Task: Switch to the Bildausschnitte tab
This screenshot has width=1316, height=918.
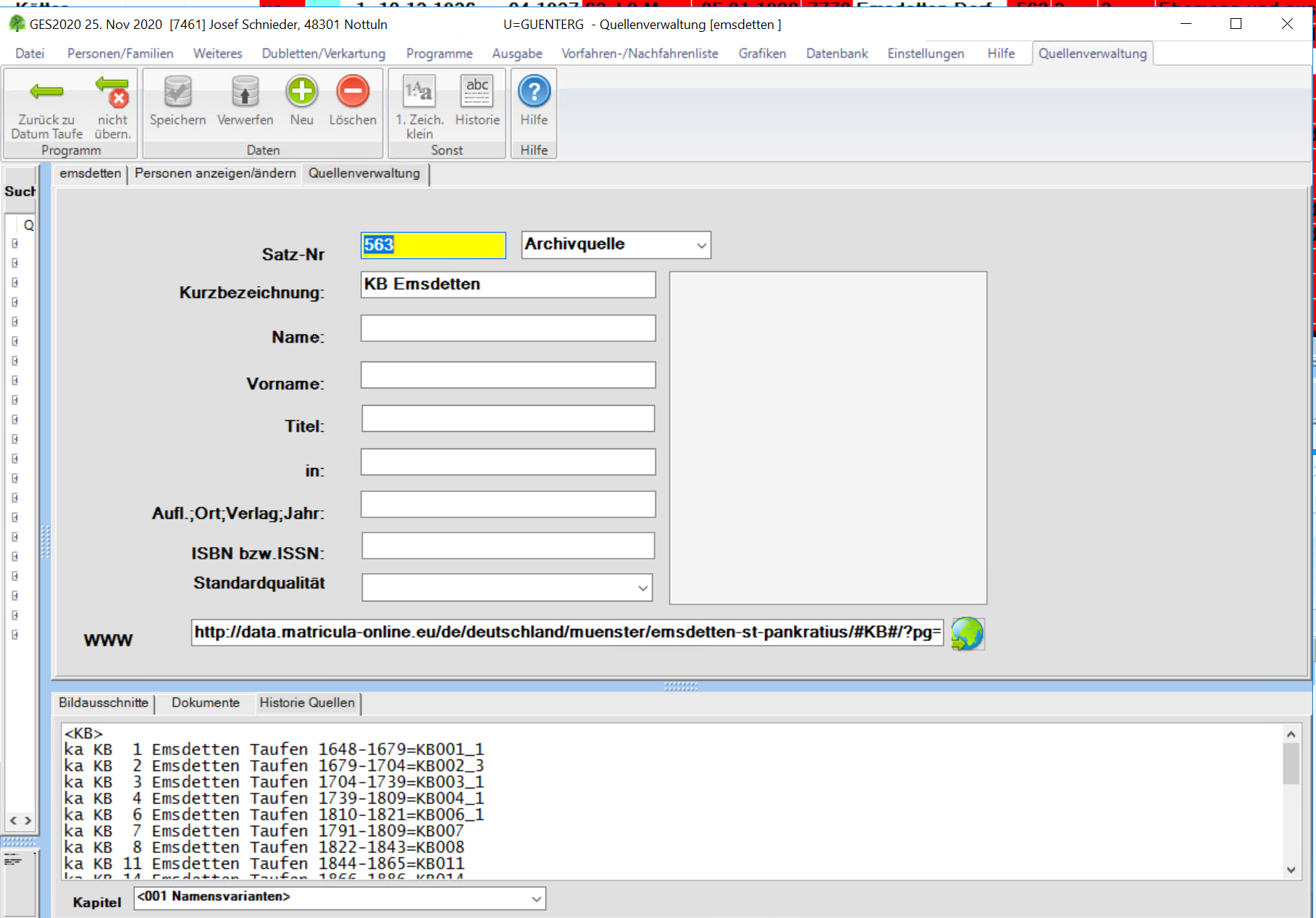Action: (104, 703)
